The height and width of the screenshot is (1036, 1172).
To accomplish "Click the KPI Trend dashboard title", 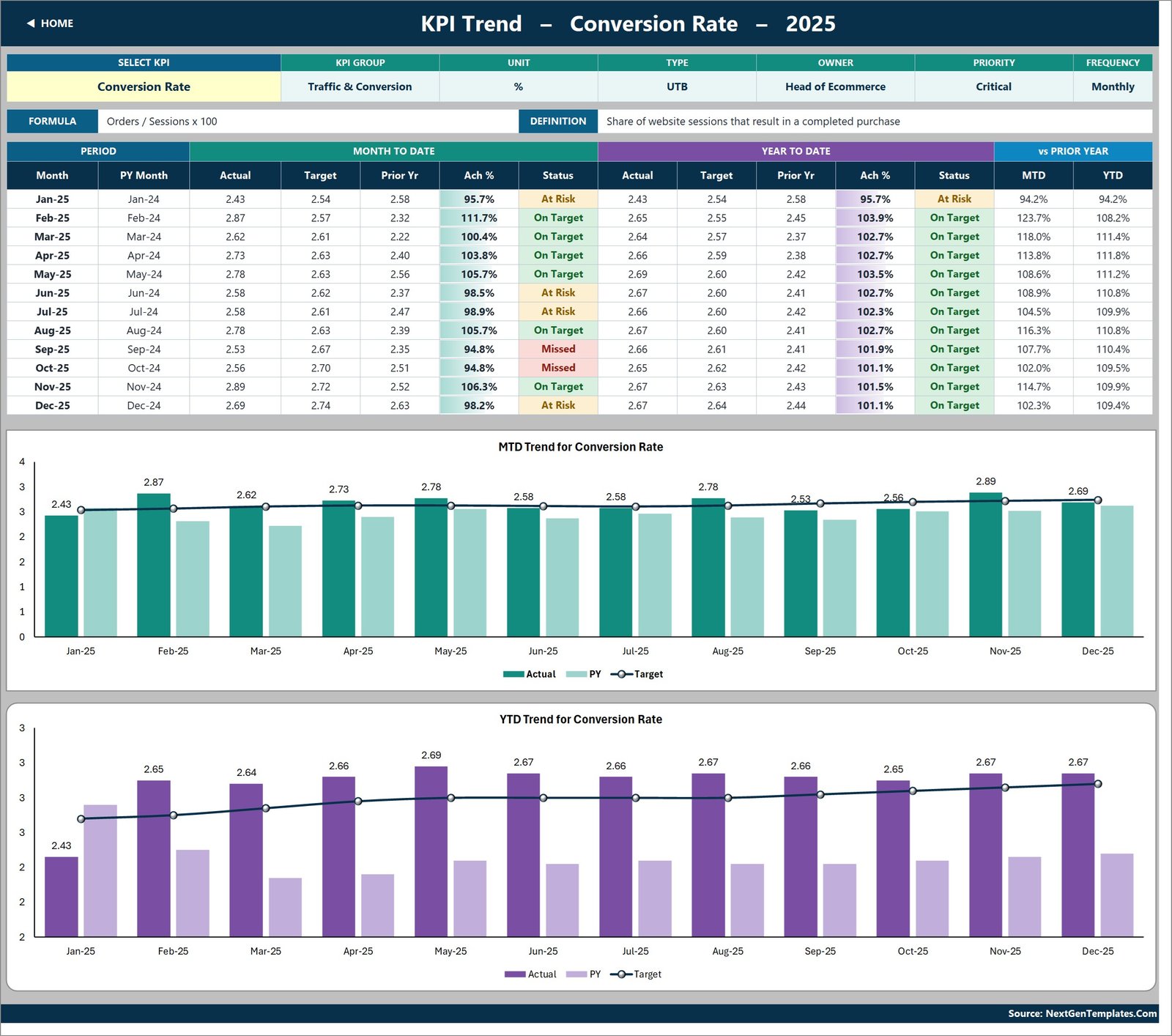I will (x=628, y=23).
